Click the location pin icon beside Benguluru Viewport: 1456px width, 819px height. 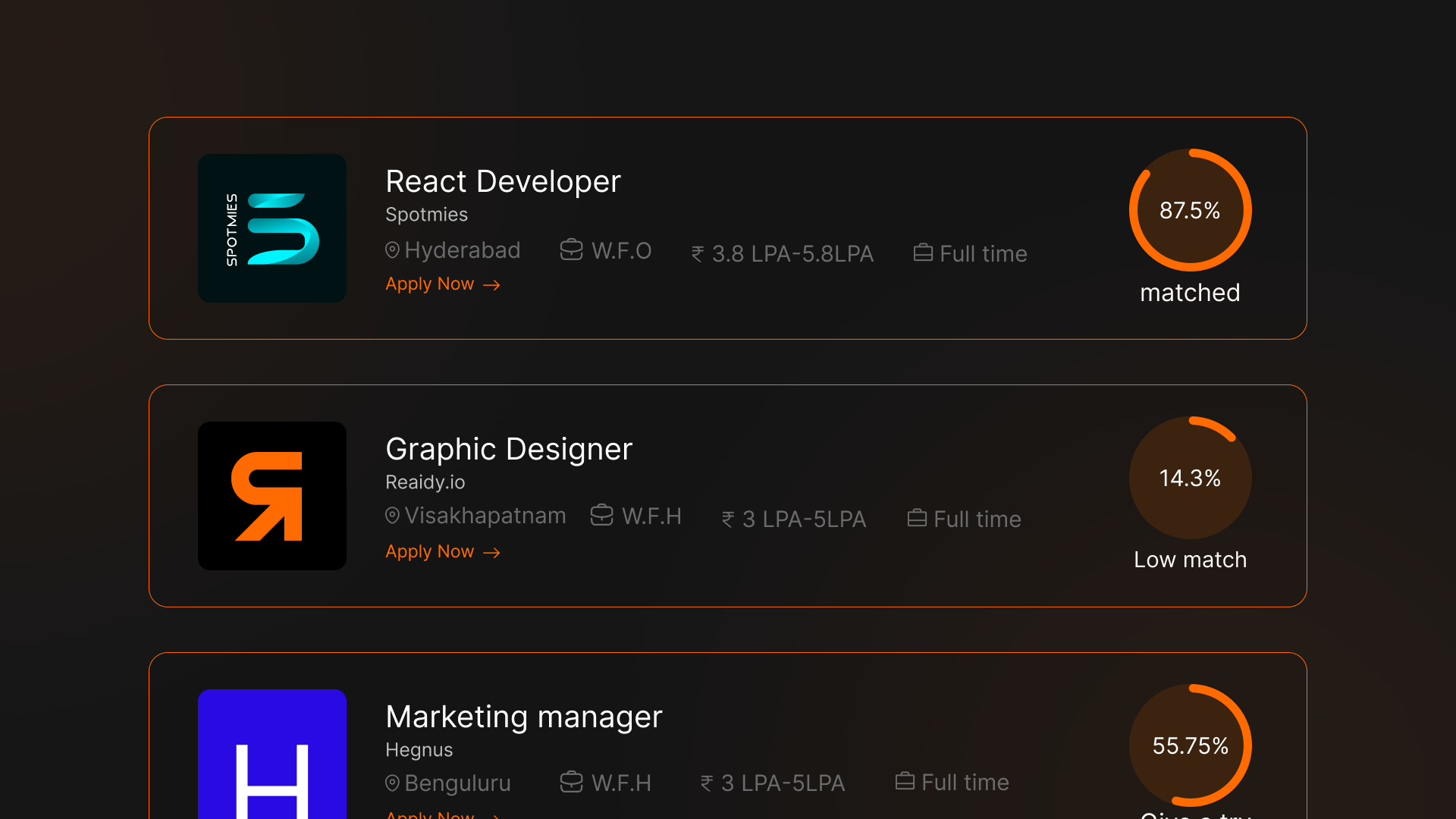[x=392, y=783]
